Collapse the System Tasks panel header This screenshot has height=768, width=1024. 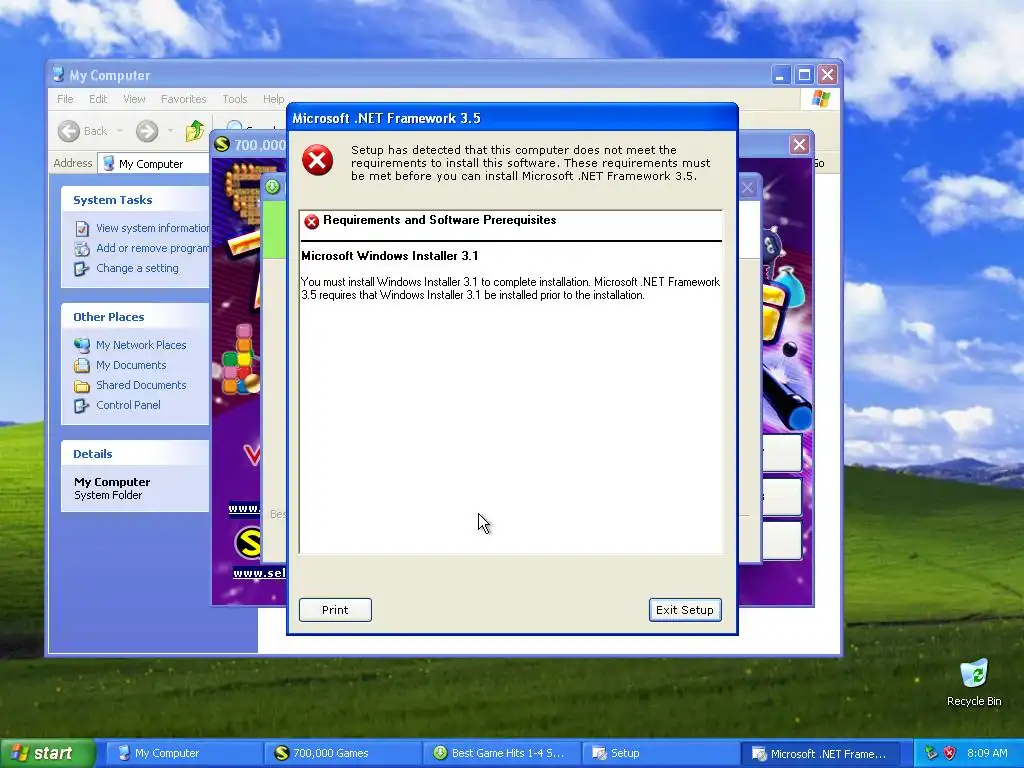135,200
